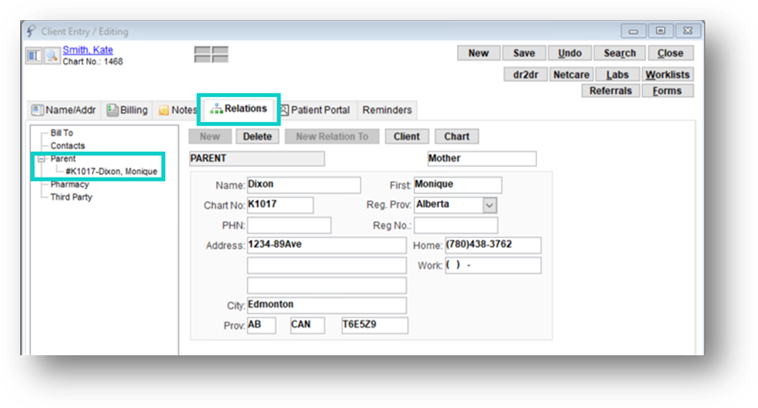758x408 pixels.
Task: Open the Reminders tab
Action: [x=387, y=110]
